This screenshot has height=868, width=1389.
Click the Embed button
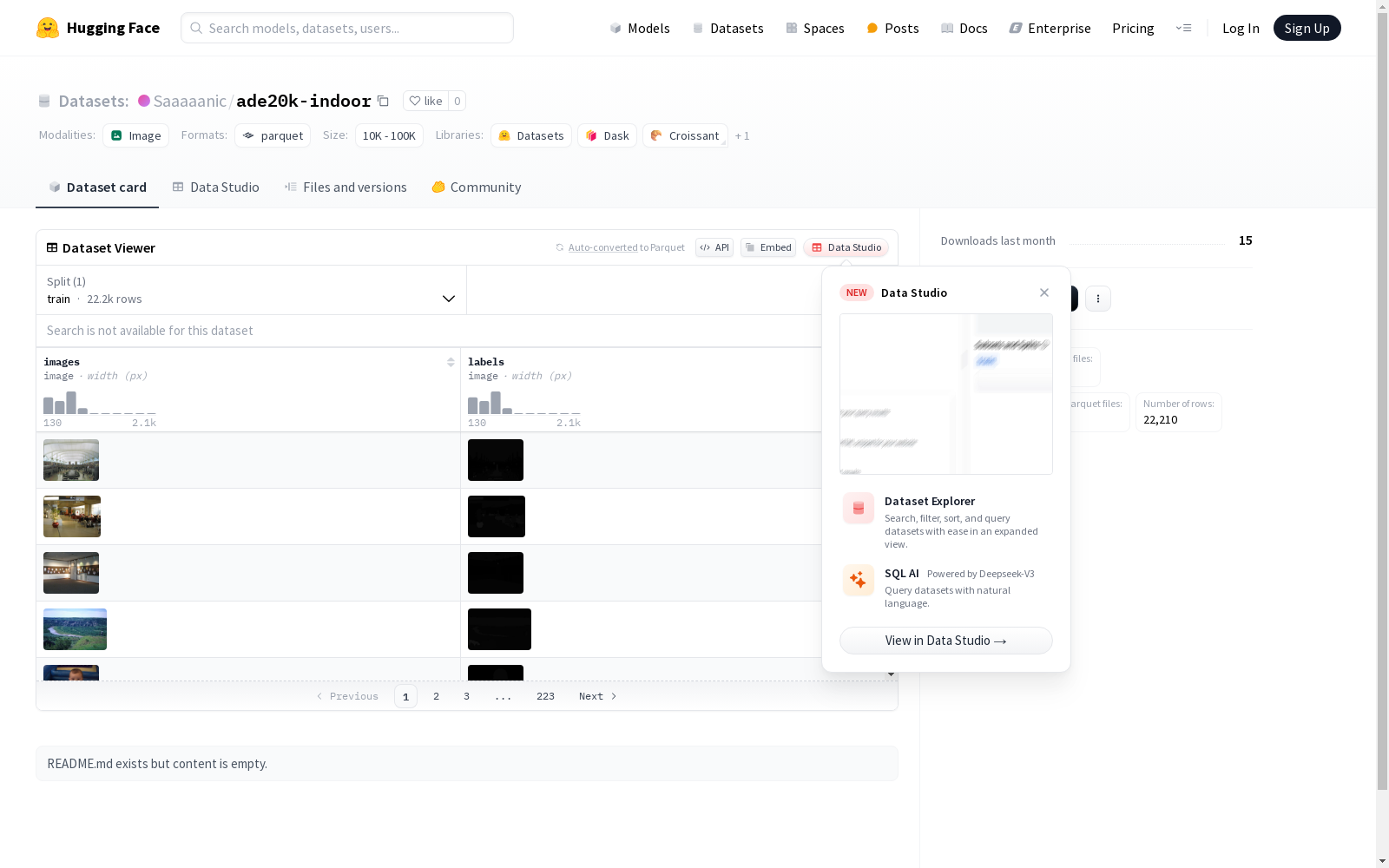click(768, 247)
